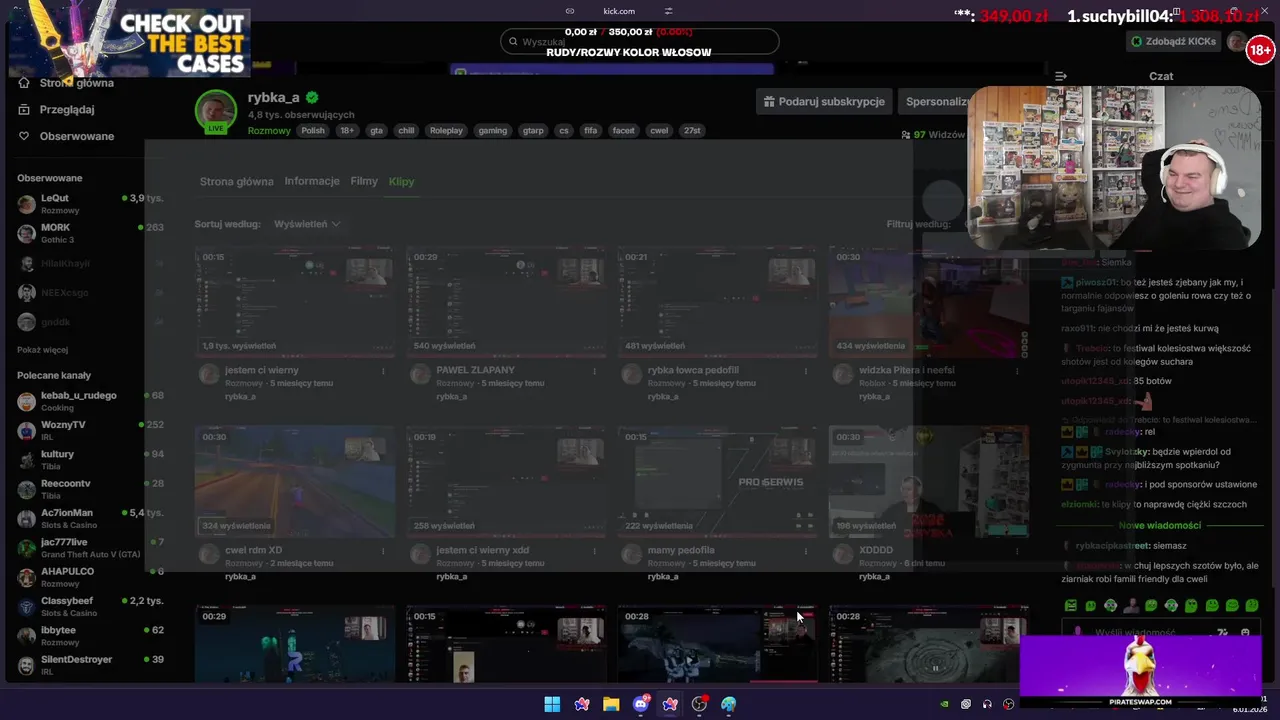Image resolution: width=1280 pixels, height=720 pixels.
Task: Click the Rozmowy category link under rybka_a
Action: tap(269, 131)
